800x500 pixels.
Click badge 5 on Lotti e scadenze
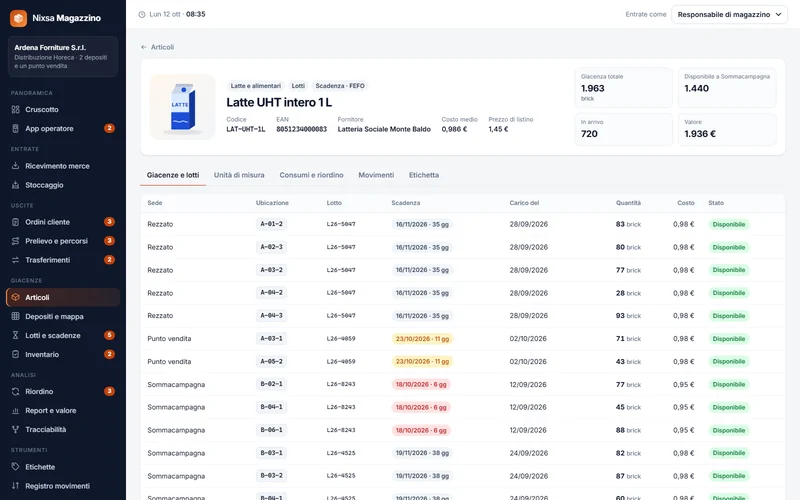click(x=109, y=335)
